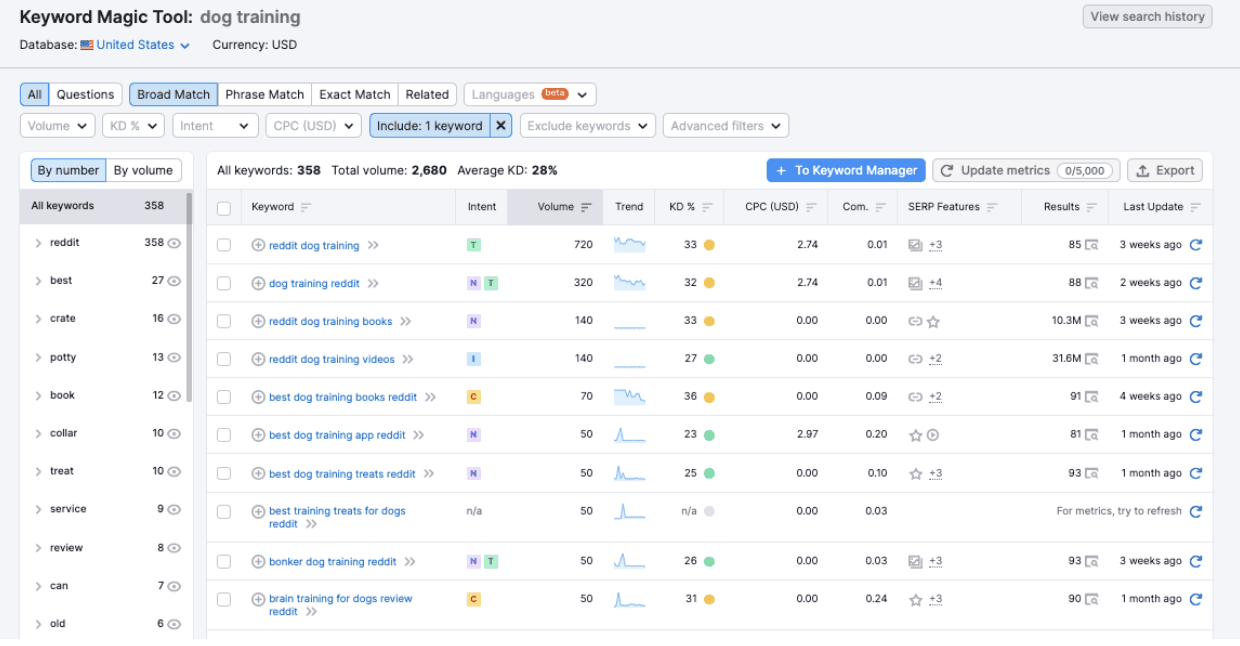Screen dimensions: 1240x646
Task: Open the SERP snapshot for reddit dog training
Action: pos(1090,245)
